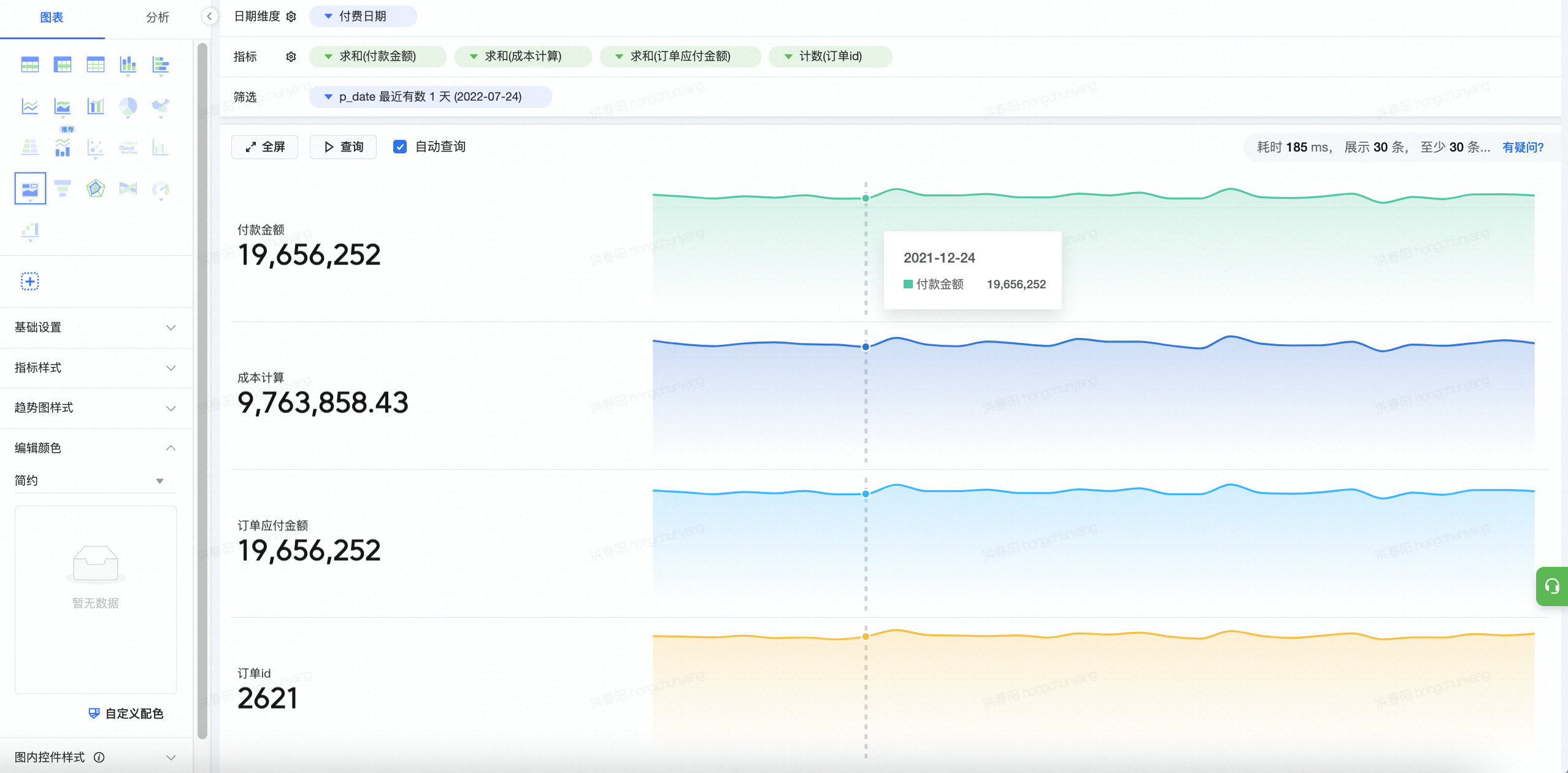1568x773 pixels.
Task: Click the left panel vertical scrollbar
Action: [202, 391]
